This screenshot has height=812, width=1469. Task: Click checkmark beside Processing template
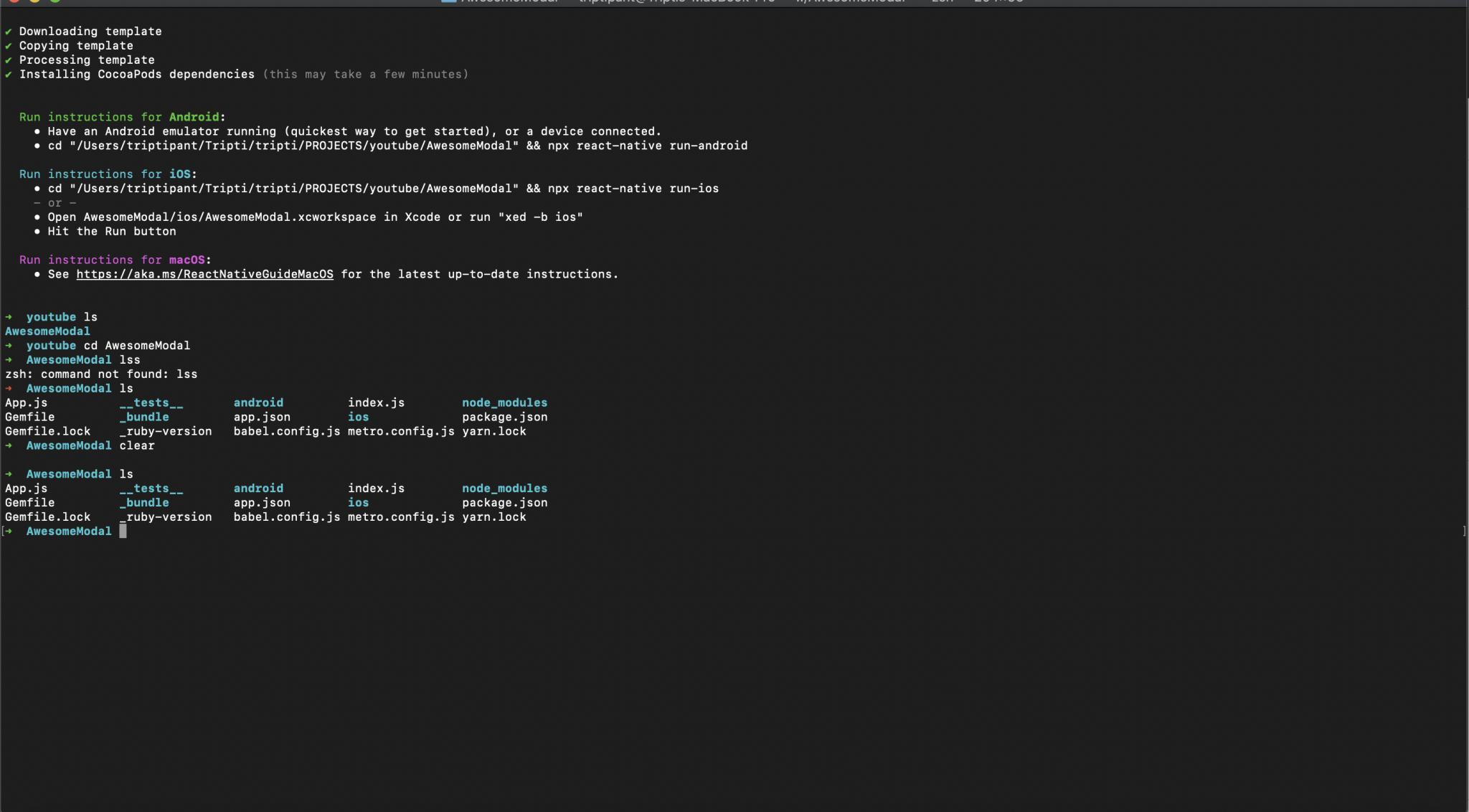pos(9,60)
